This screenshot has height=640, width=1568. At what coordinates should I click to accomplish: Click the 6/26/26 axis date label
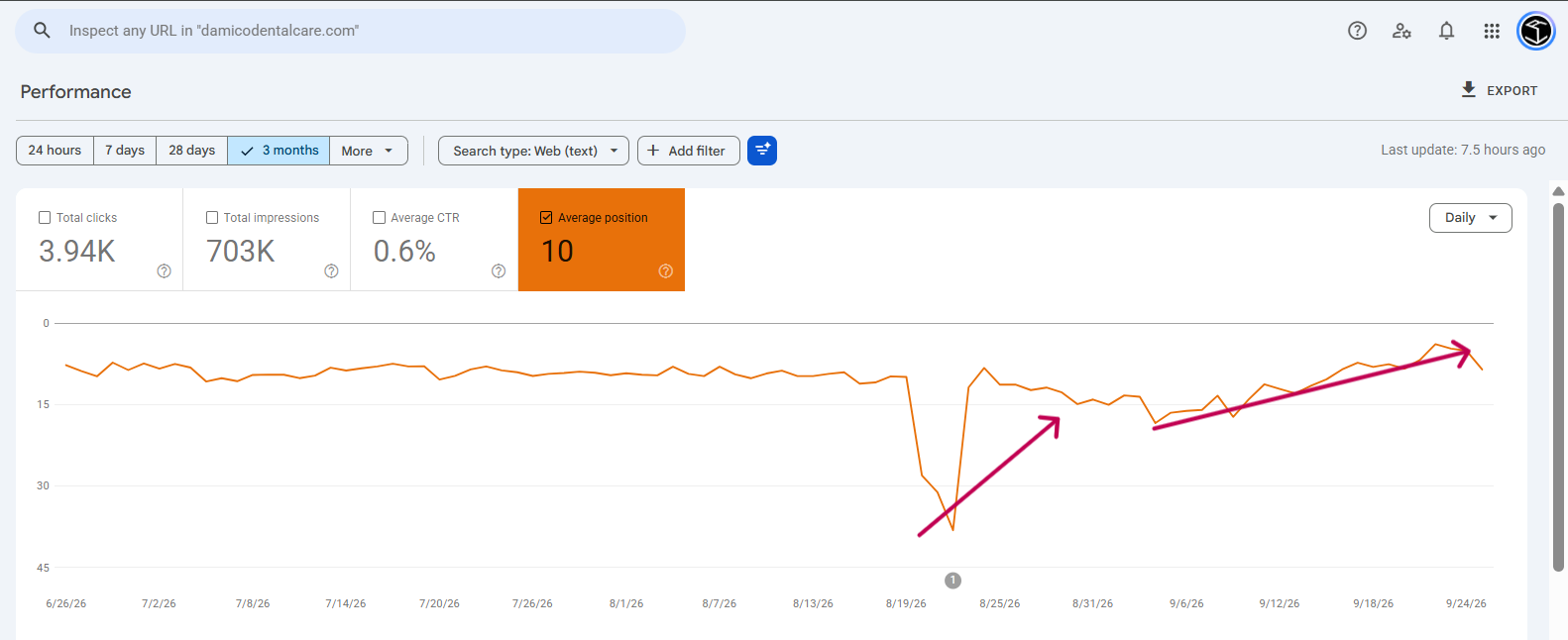point(66,603)
